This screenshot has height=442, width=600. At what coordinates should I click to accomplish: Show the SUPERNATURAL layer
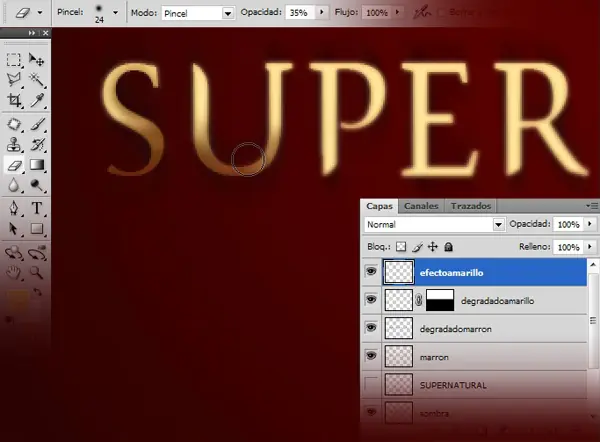click(371, 384)
